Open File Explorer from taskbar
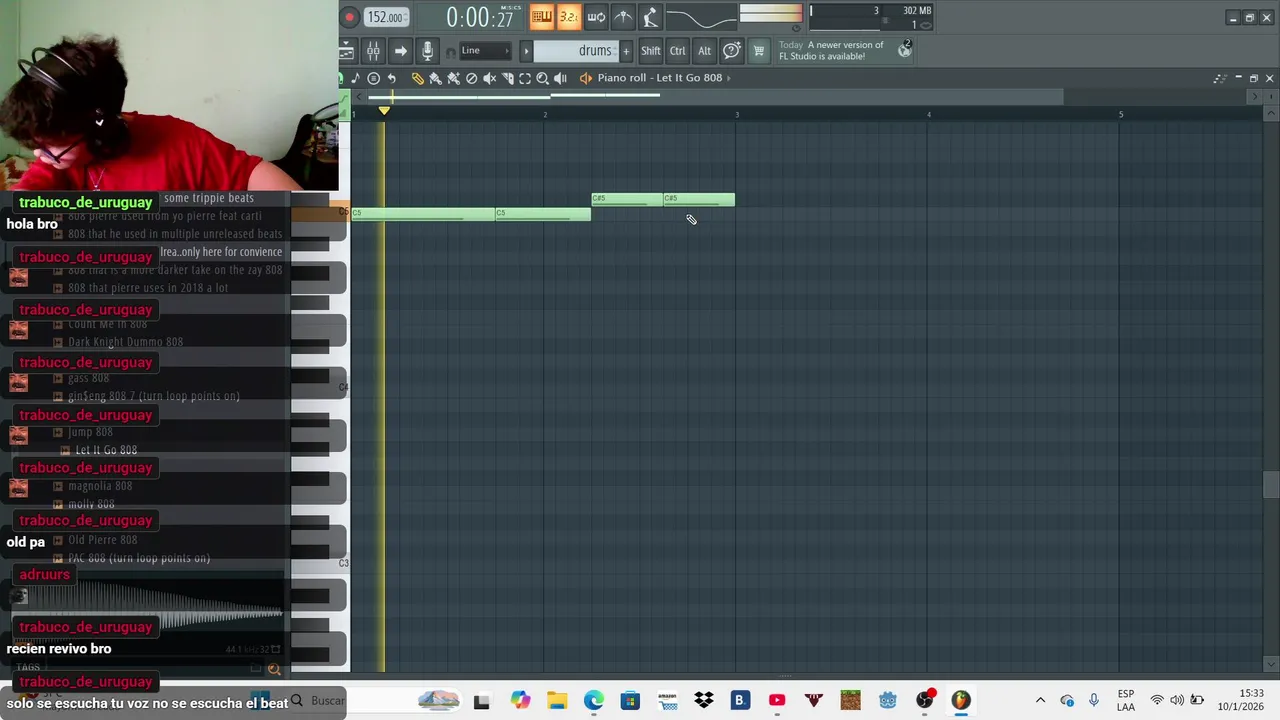The width and height of the screenshot is (1280, 720). tap(557, 700)
